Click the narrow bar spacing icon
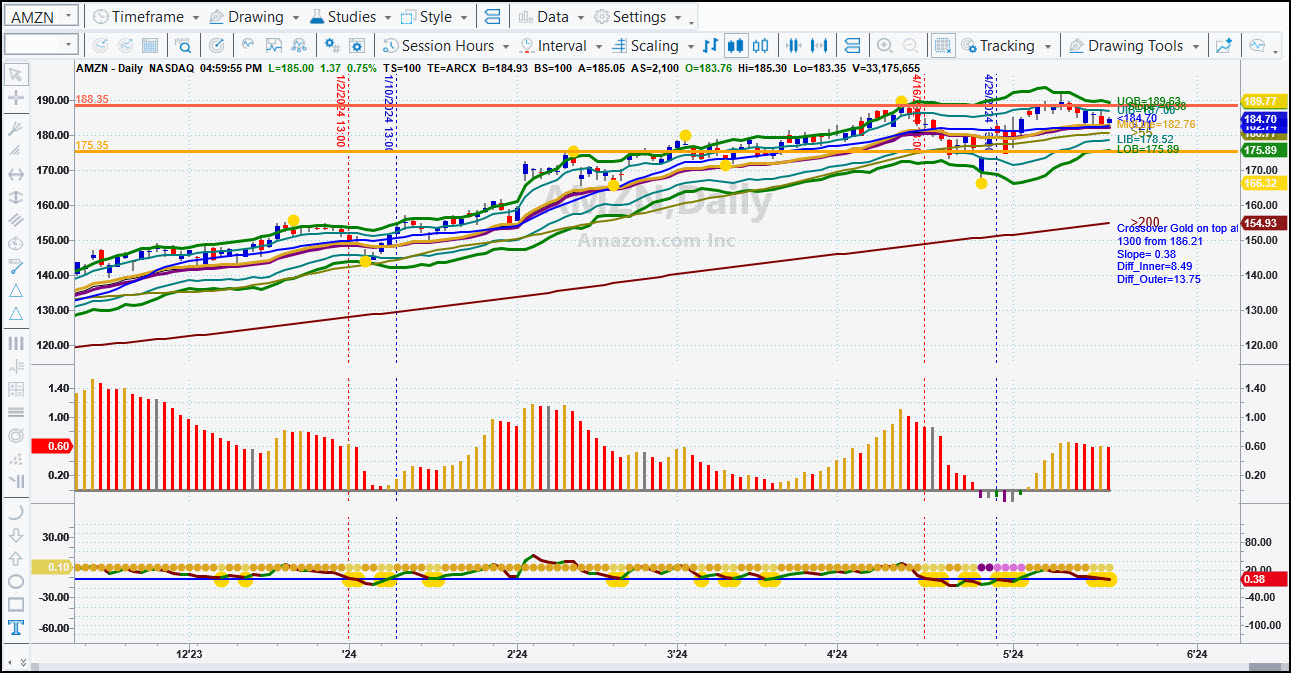The height and width of the screenshot is (673, 1291). (x=794, y=45)
